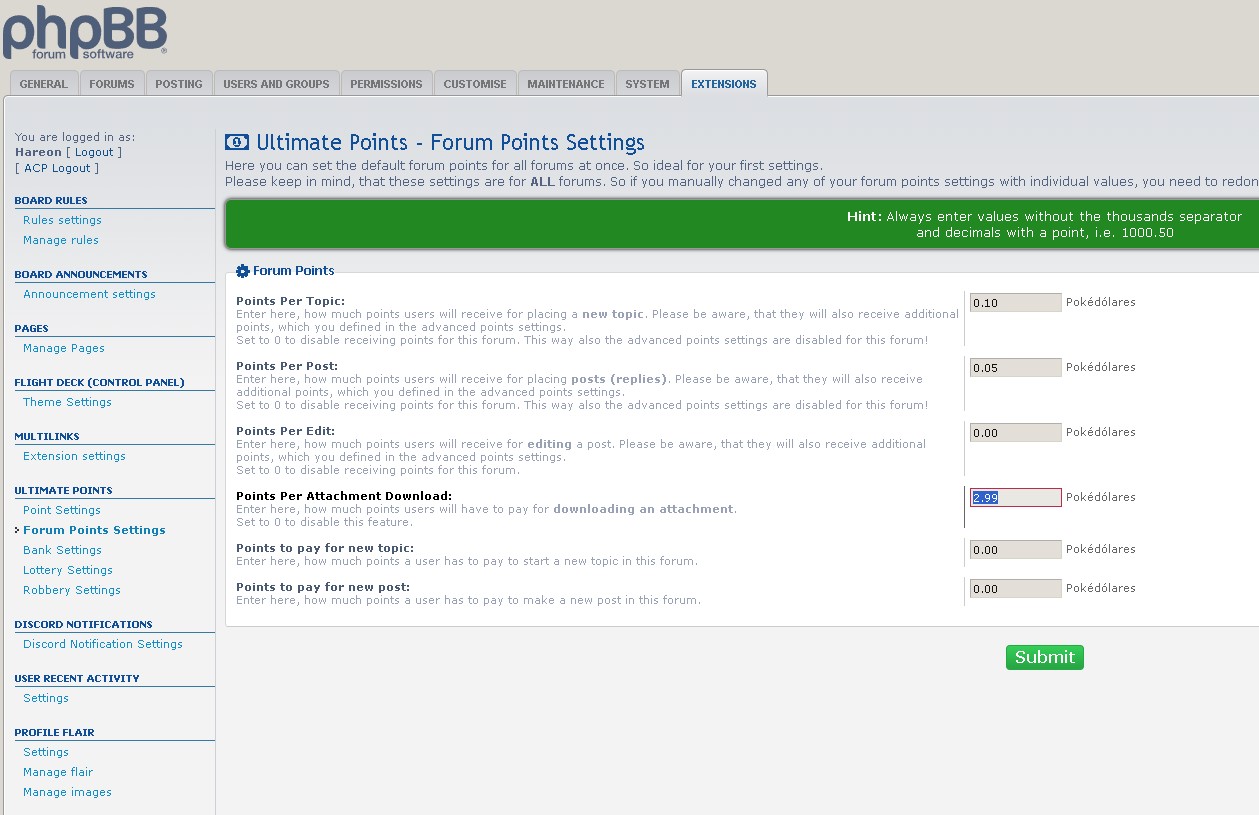
Task: Click the gear icon next to Forum Points
Action: (242, 271)
